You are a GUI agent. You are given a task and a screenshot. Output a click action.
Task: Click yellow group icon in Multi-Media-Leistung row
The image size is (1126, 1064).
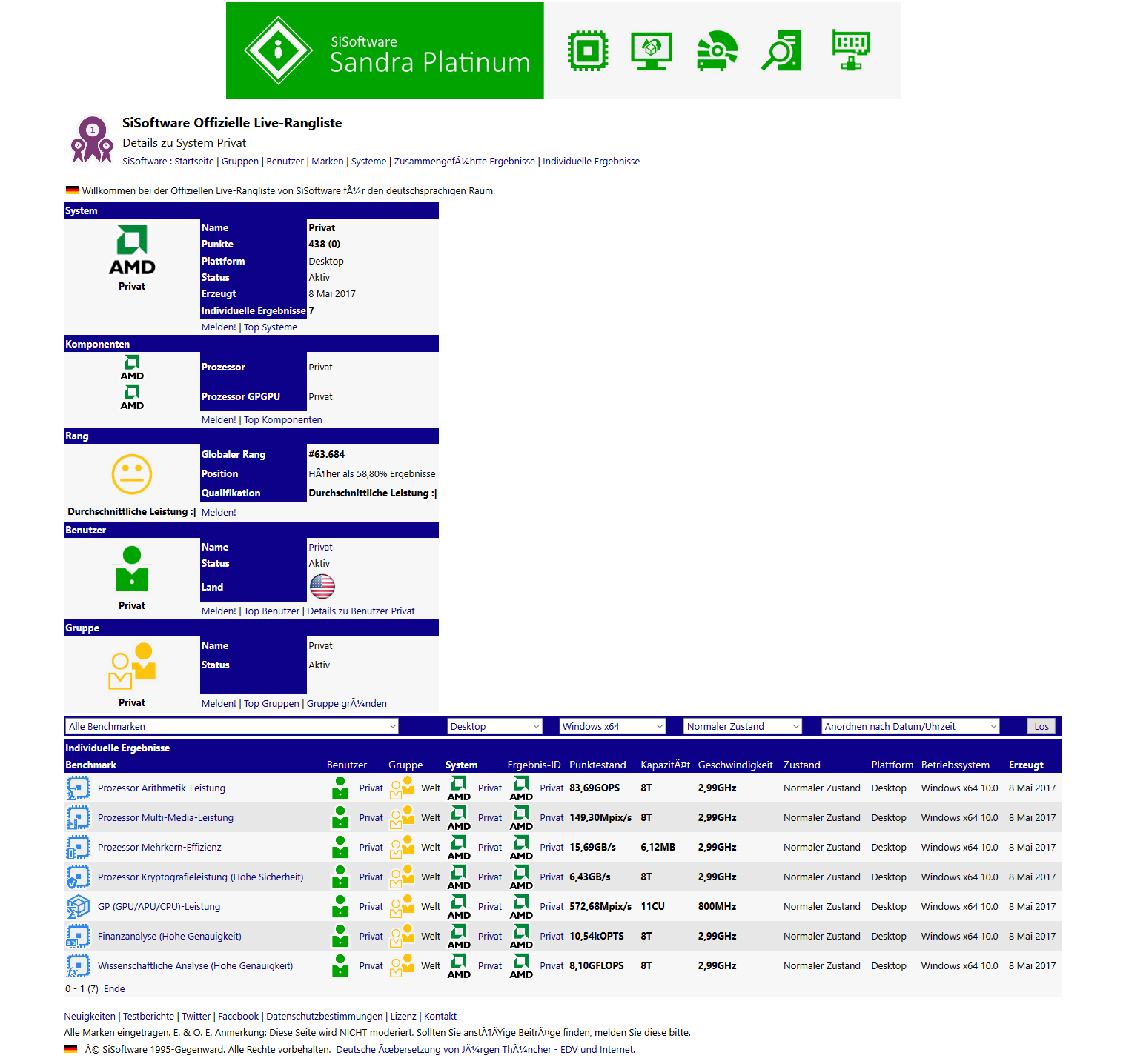402,817
